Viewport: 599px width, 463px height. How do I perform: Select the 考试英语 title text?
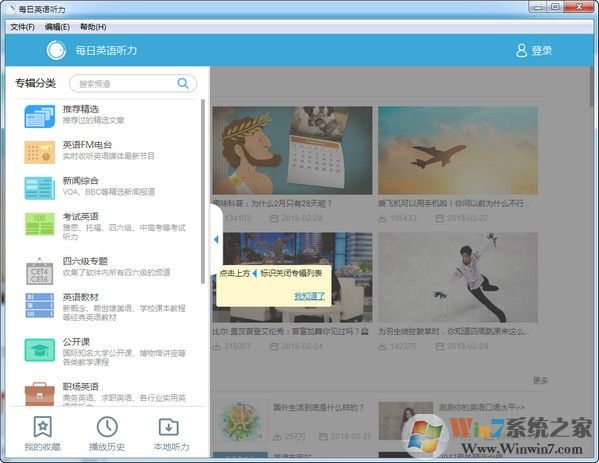click(x=80, y=217)
